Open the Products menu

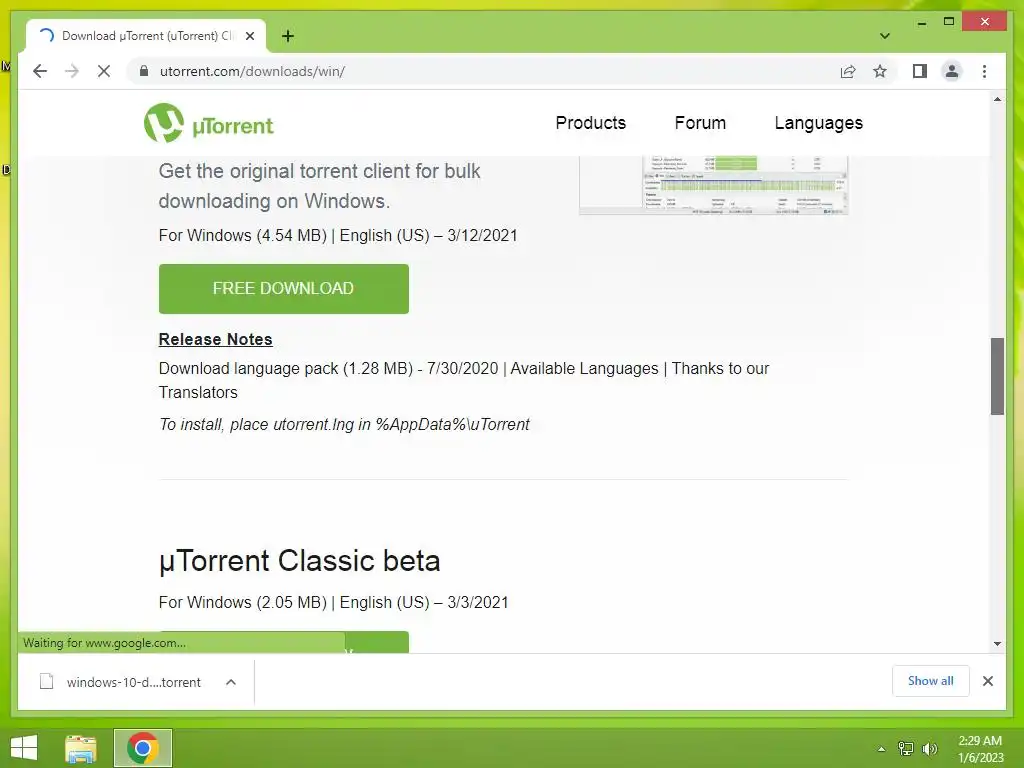(590, 123)
